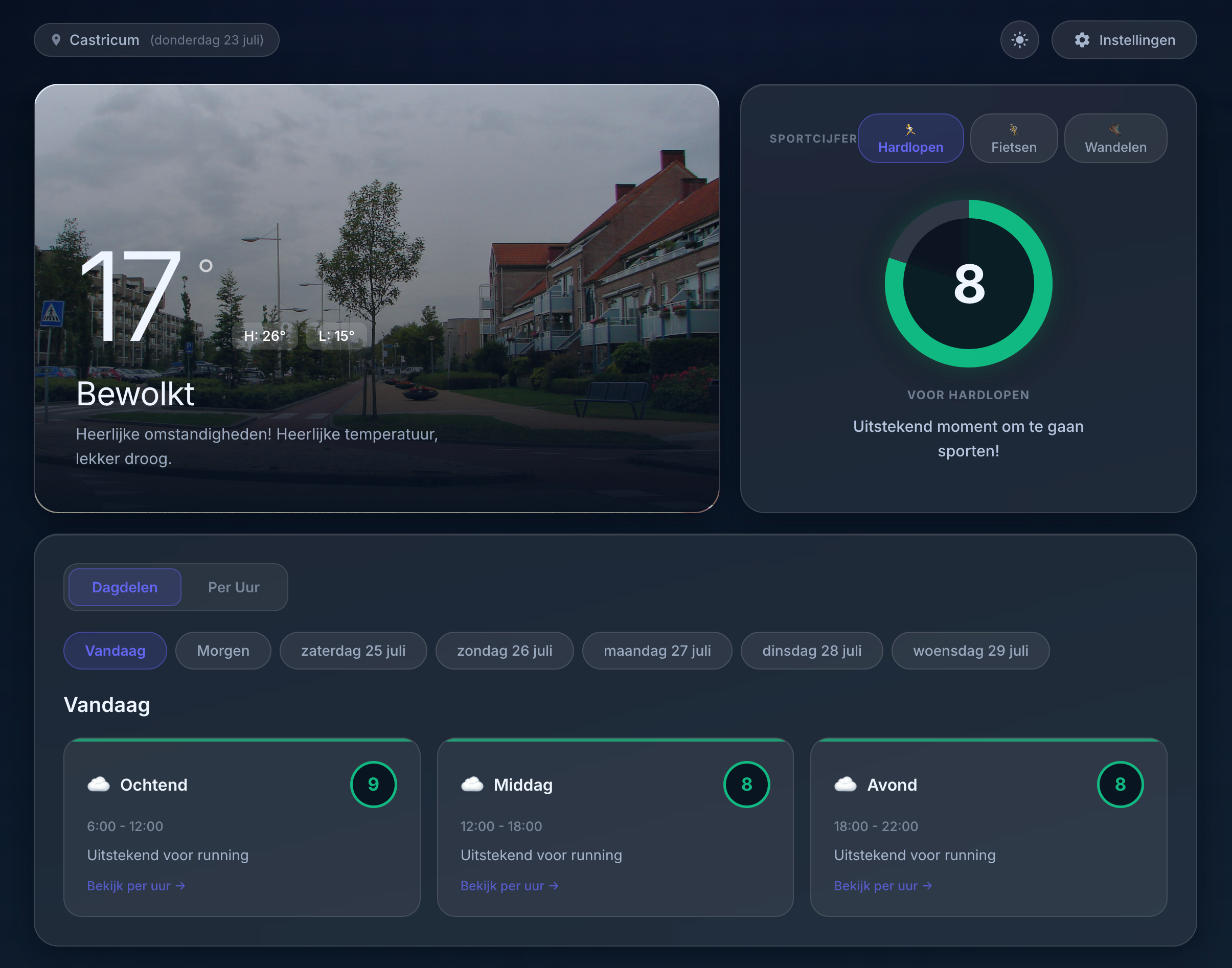
Task: Click the sport score ring showing 8
Action: coord(968,283)
